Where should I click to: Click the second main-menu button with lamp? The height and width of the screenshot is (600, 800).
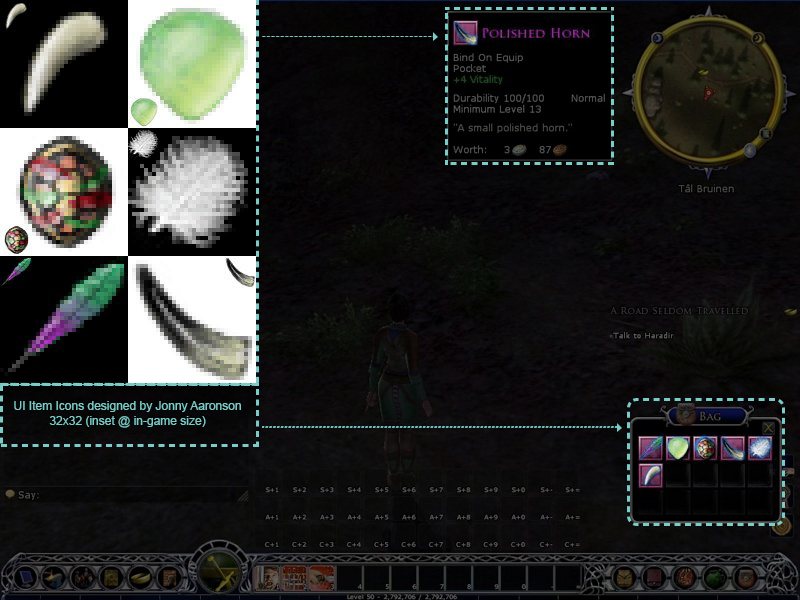[x=54, y=578]
